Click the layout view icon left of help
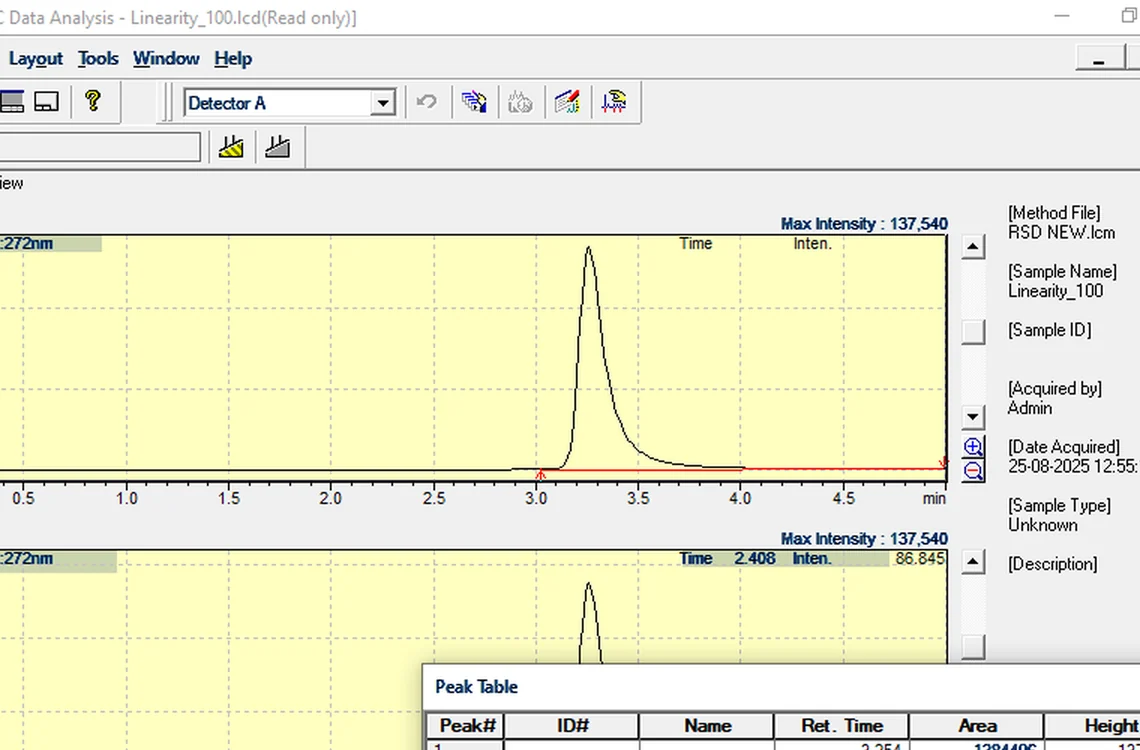This screenshot has height=750, width=1140. click(47, 101)
